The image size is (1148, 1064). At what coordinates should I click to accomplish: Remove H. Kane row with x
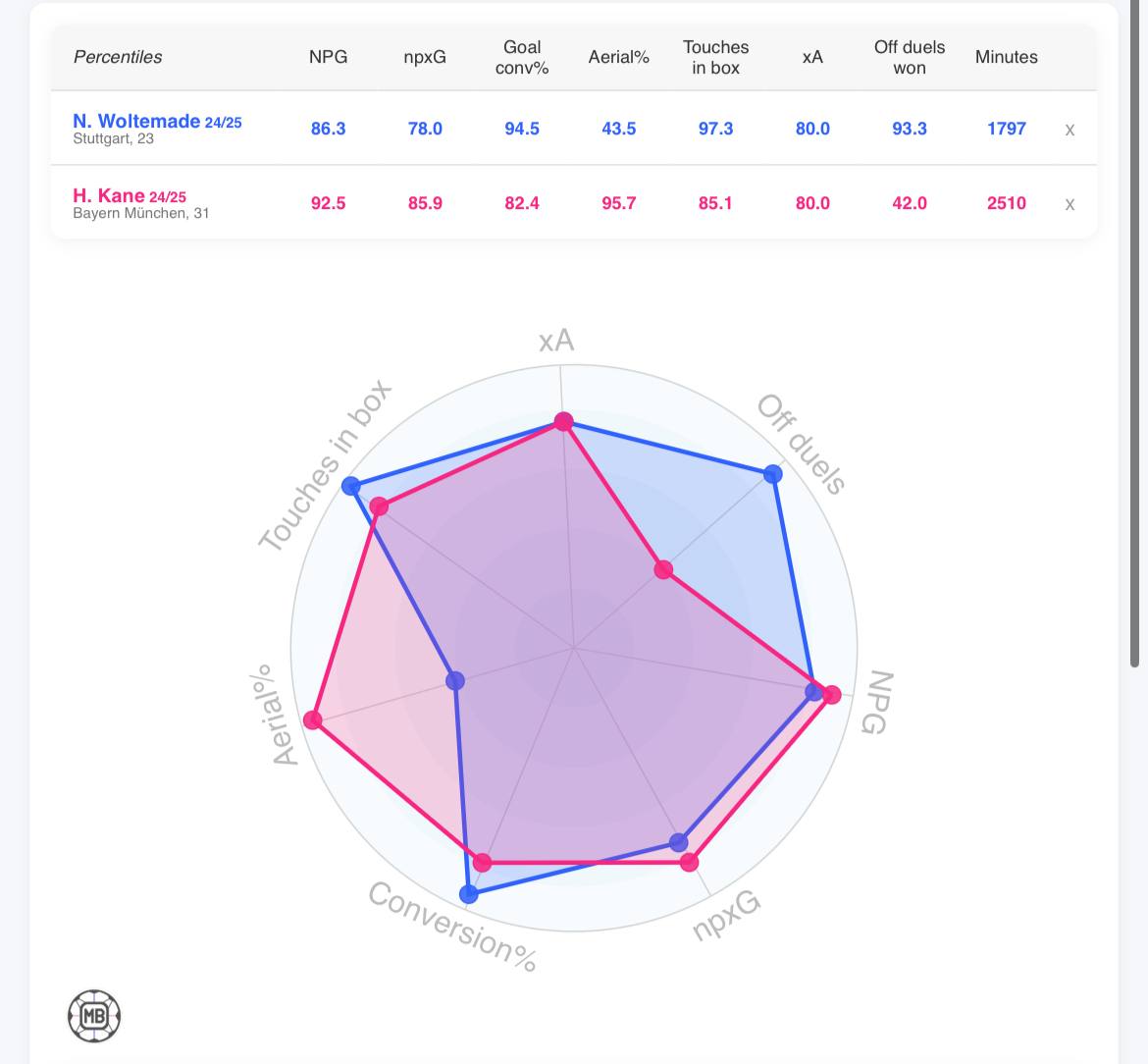(1070, 204)
